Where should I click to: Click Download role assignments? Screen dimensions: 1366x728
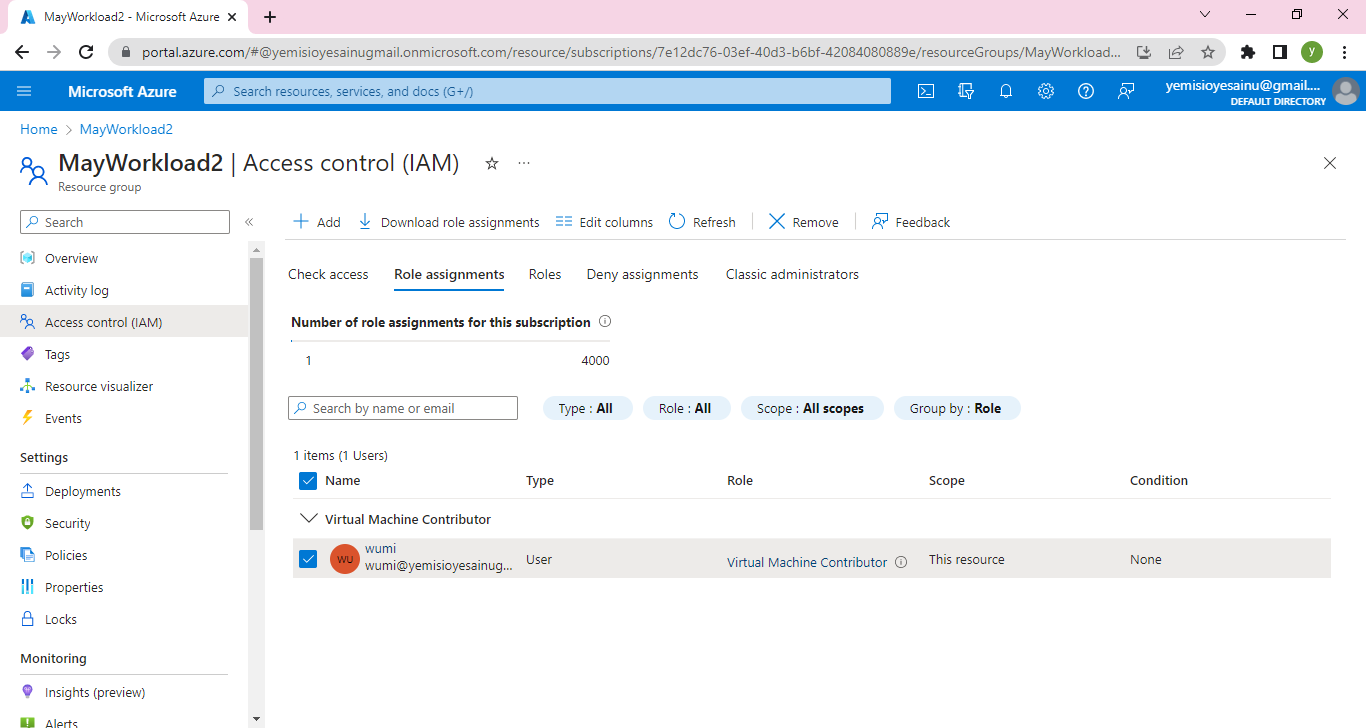tap(448, 222)
